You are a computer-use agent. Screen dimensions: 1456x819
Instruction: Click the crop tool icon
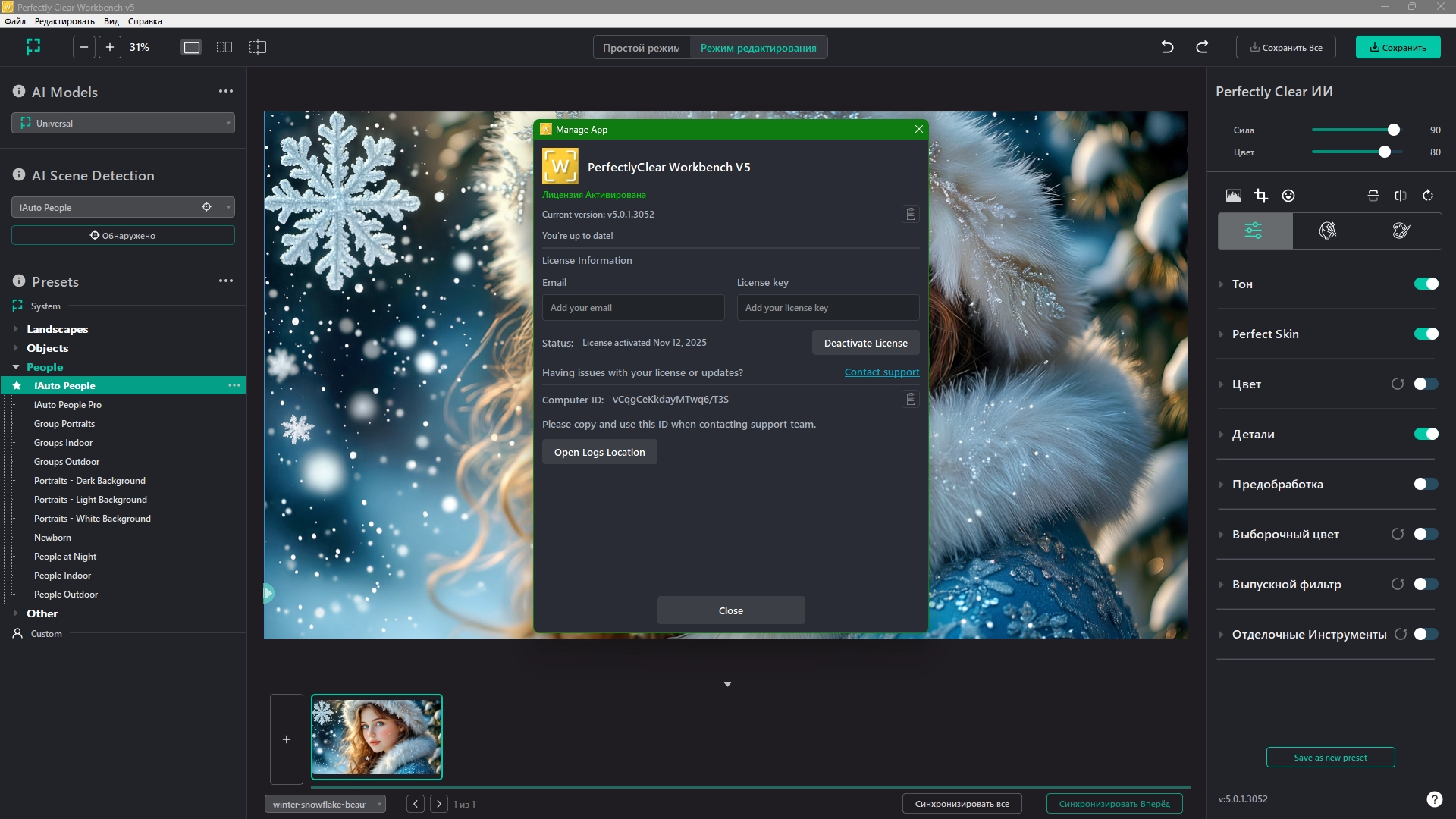[x=1261, y=196]
